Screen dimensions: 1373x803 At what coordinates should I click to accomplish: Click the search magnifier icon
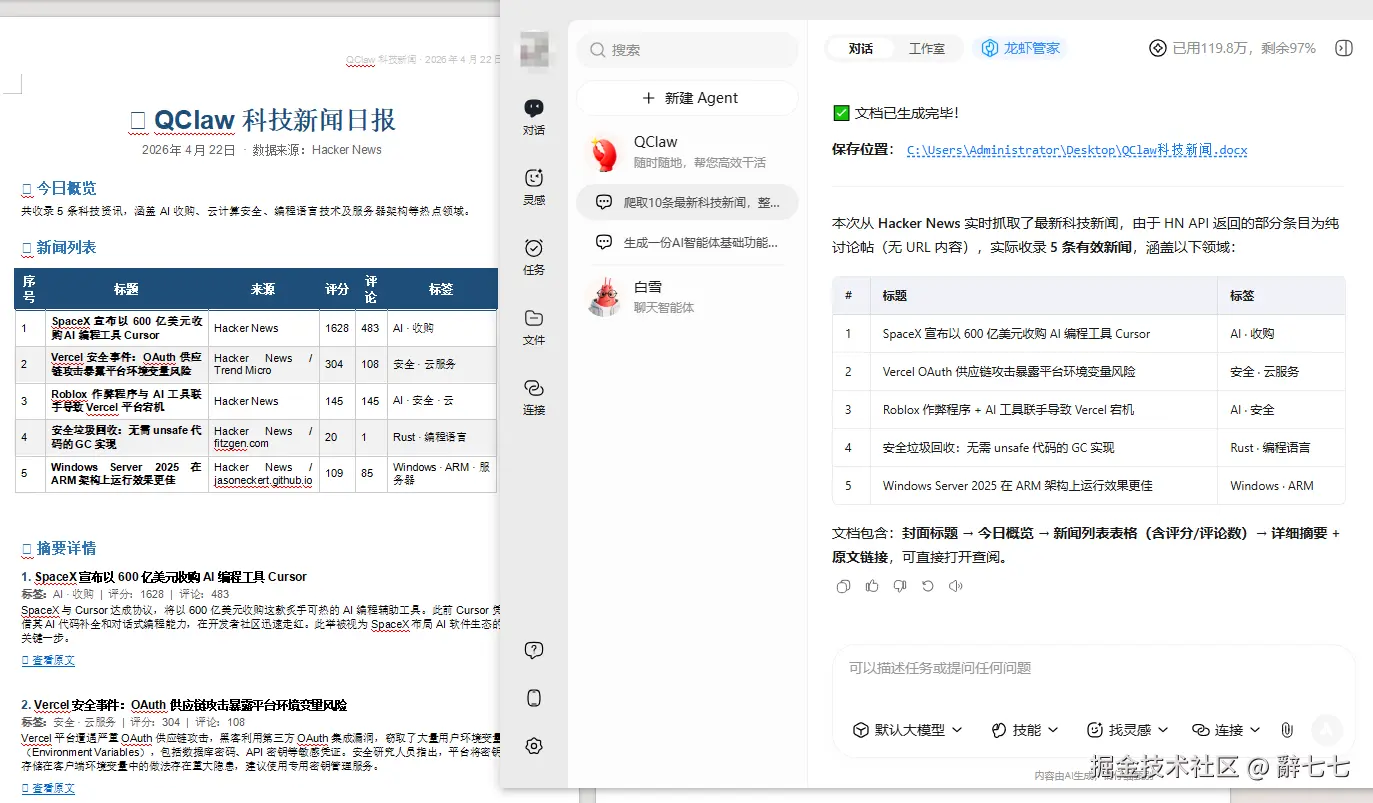click(598, 50)
